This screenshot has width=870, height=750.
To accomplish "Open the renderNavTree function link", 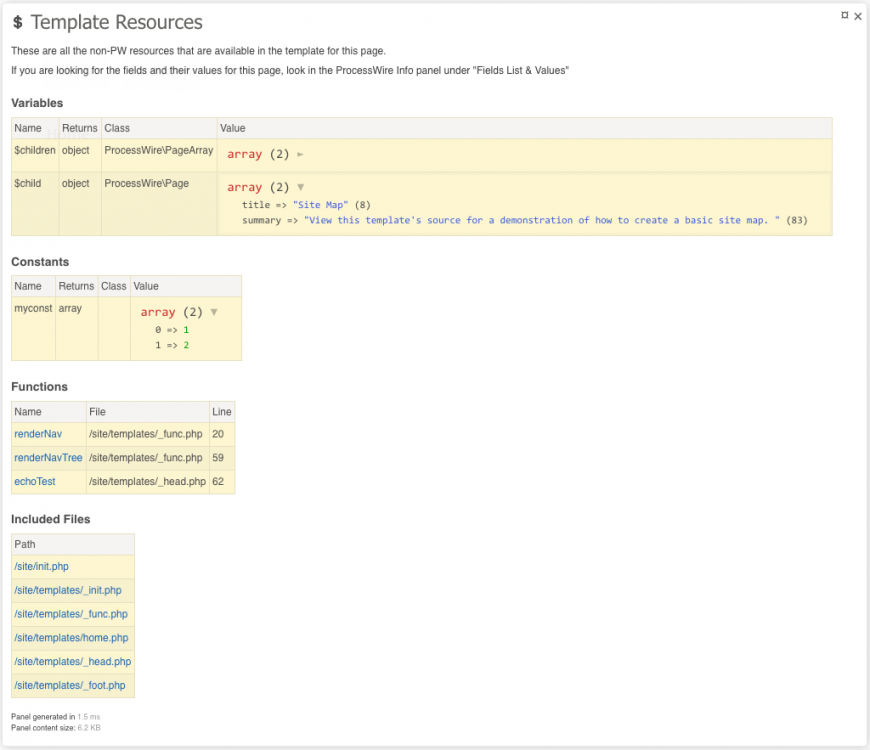I will 48,458.
